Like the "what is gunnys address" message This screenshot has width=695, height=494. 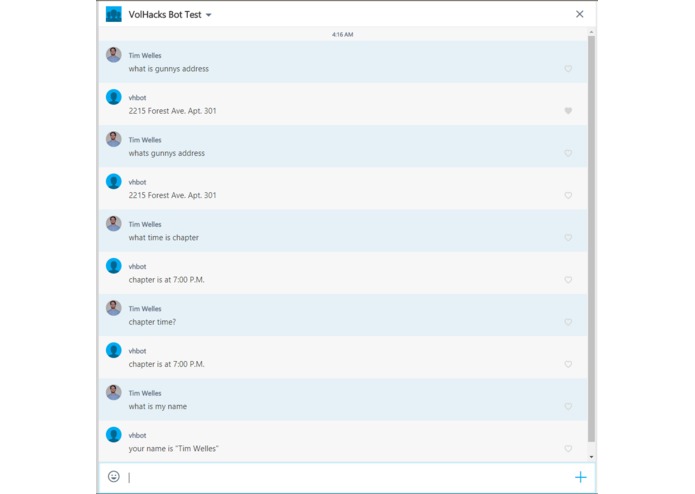(x=568, y=69)
